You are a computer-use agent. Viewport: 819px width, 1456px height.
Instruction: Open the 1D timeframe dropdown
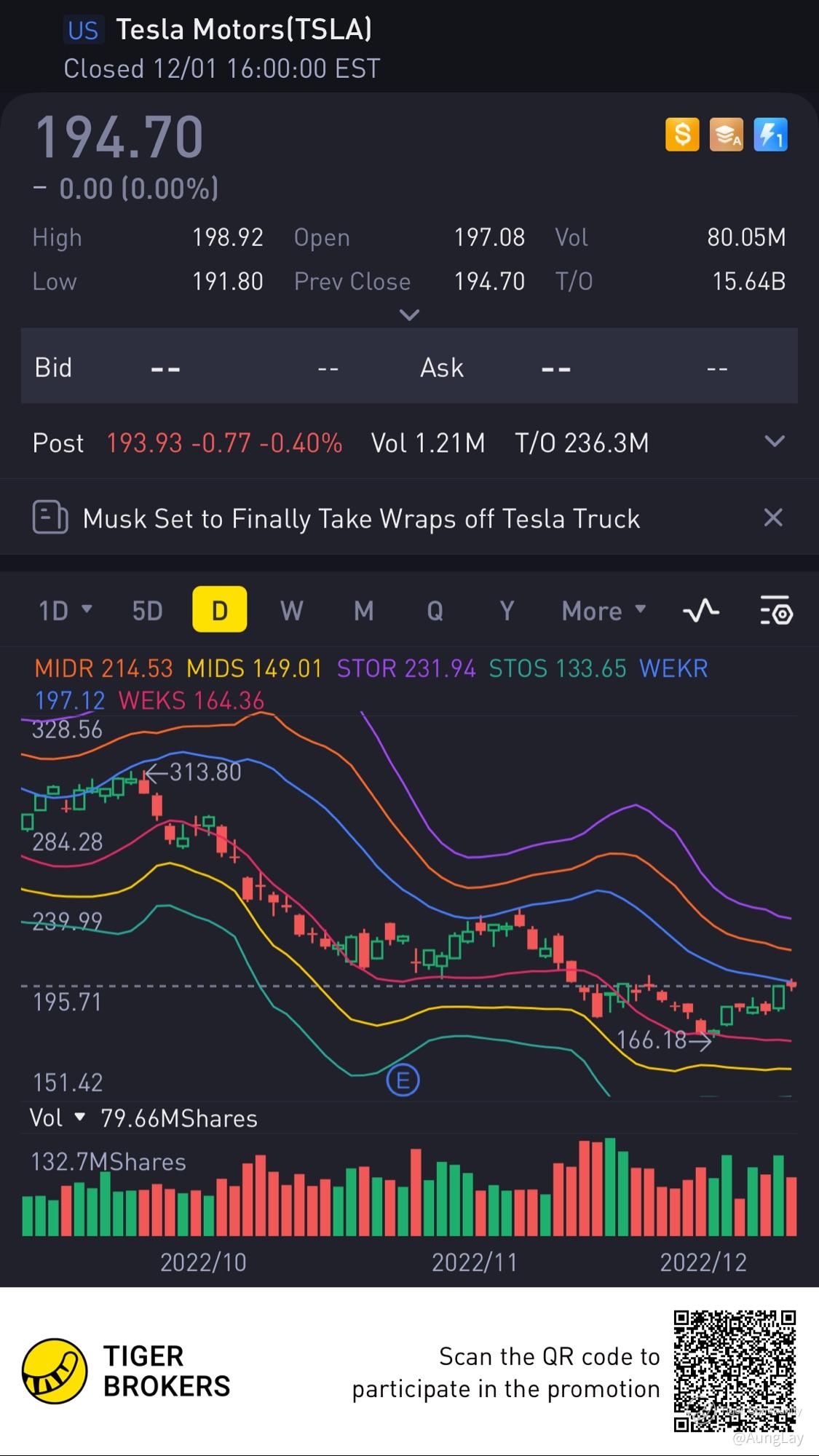click(x=65, y=610)
